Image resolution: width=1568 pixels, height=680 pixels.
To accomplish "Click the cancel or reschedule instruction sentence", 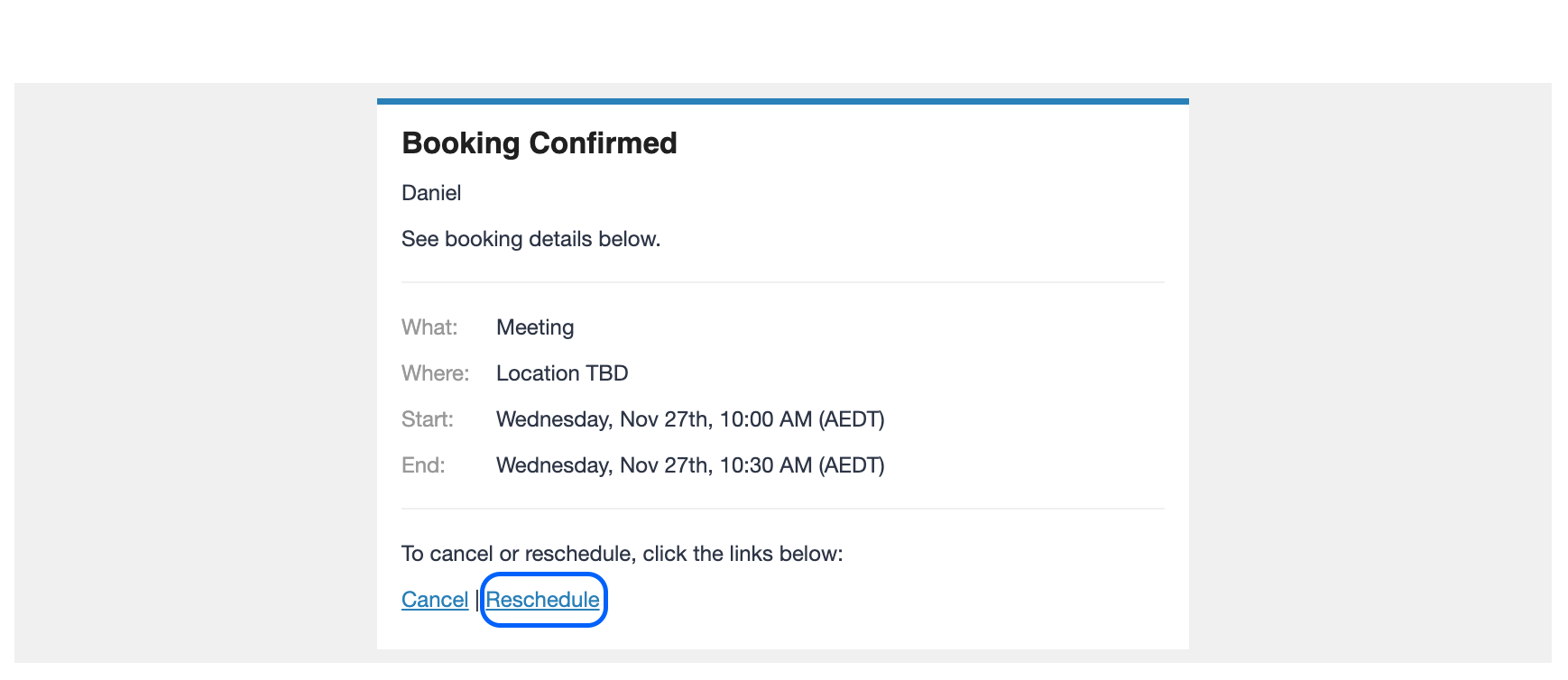I will coord(623,554).
